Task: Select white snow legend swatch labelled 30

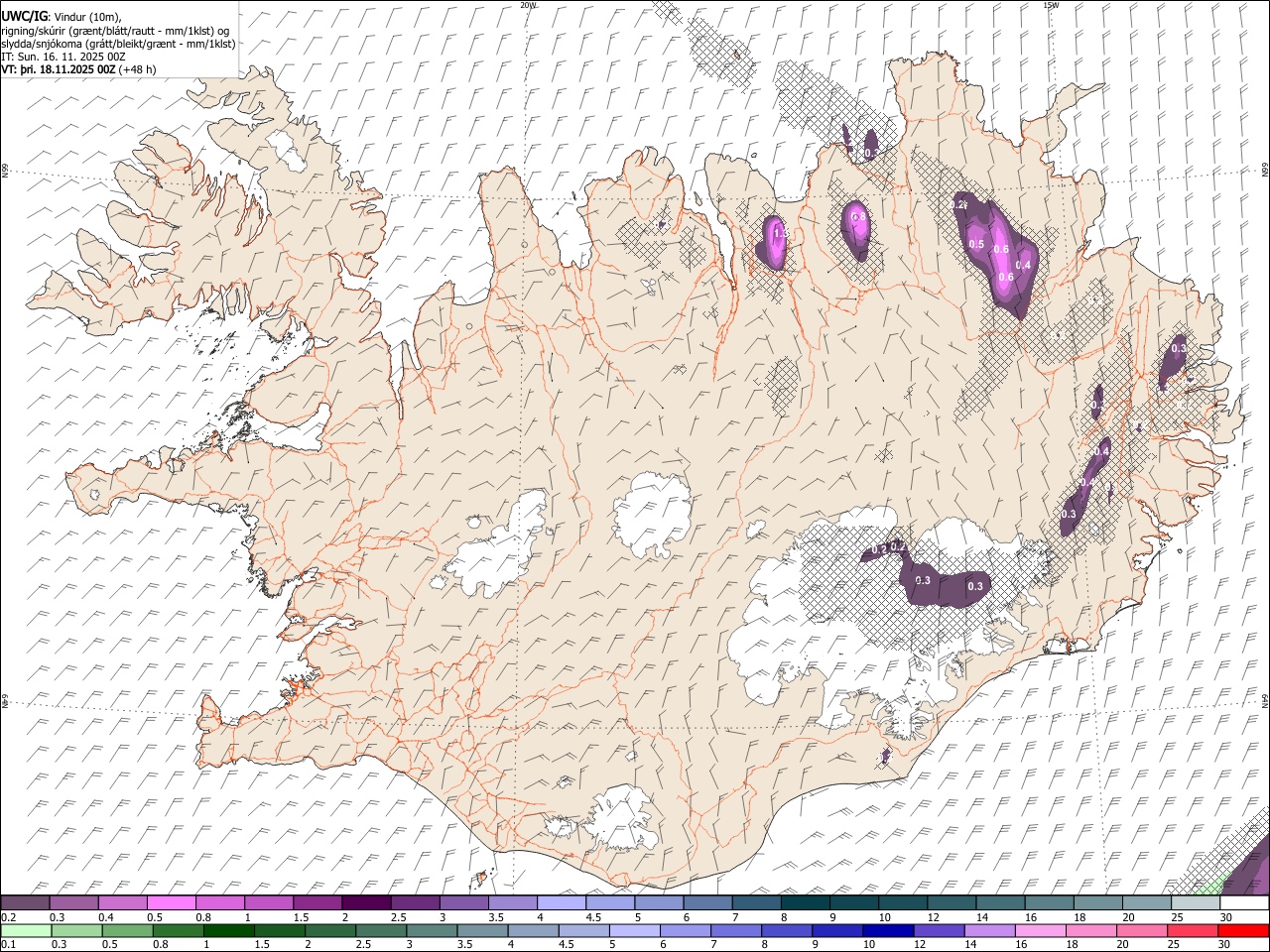Action: (1244, 903)
